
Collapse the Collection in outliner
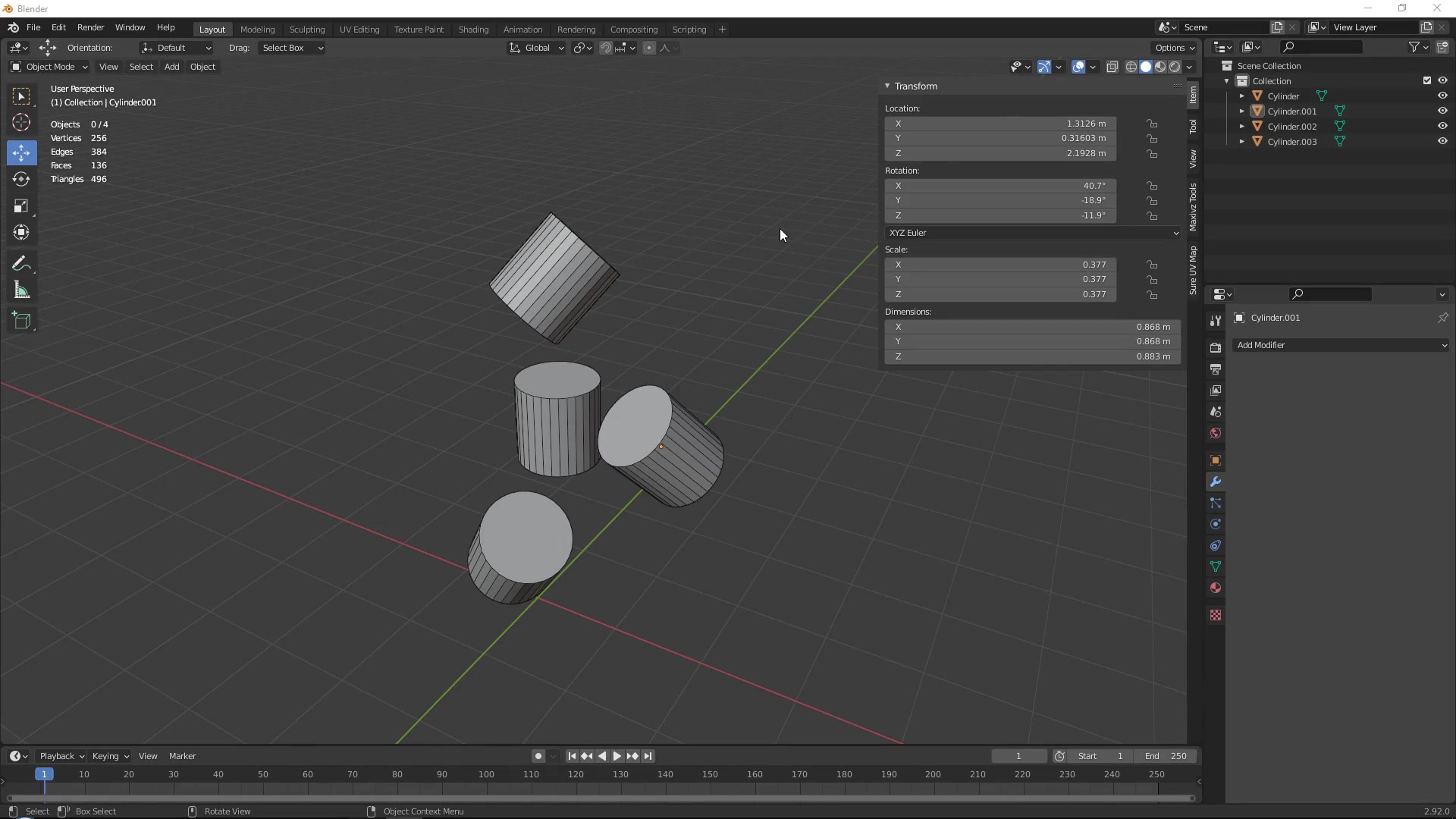point(1227,81)
